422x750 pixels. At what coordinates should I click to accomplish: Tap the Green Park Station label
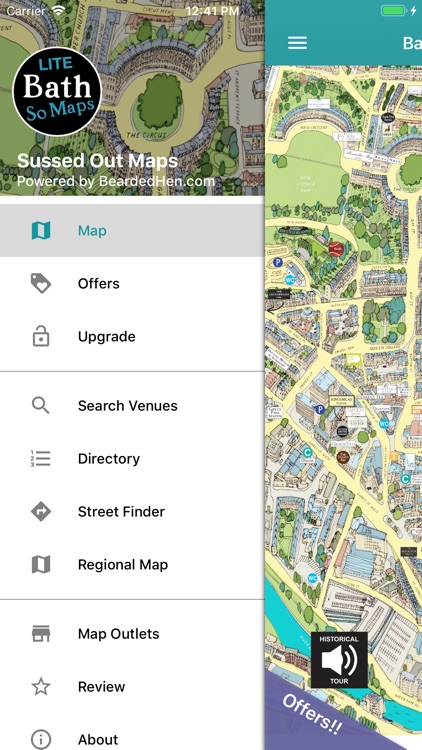tap(275, 414)
